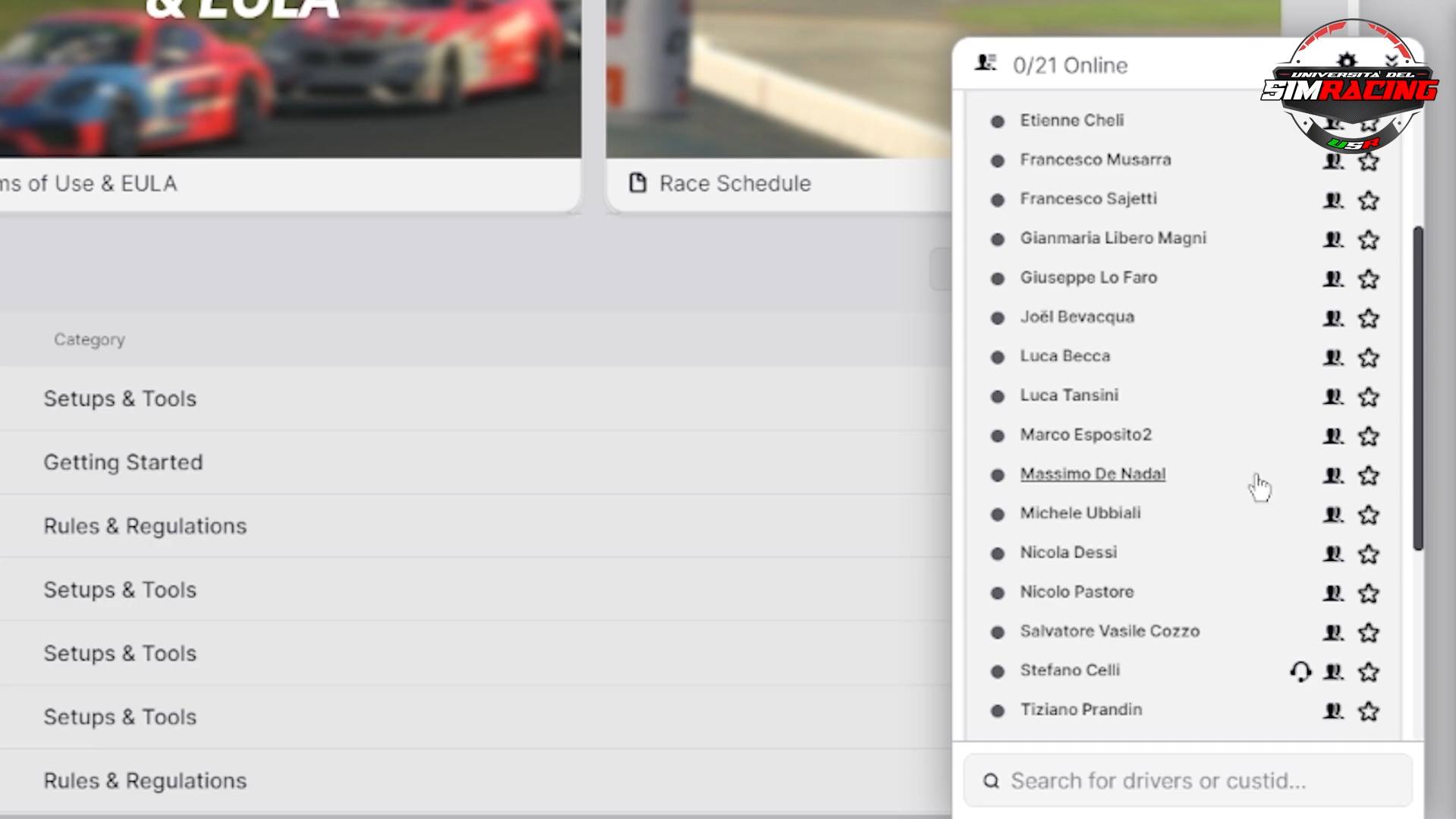Select Michele Ubbiali in the friends list
The height and width of the screenshot is (819, 1456).
click(1080, 514)
